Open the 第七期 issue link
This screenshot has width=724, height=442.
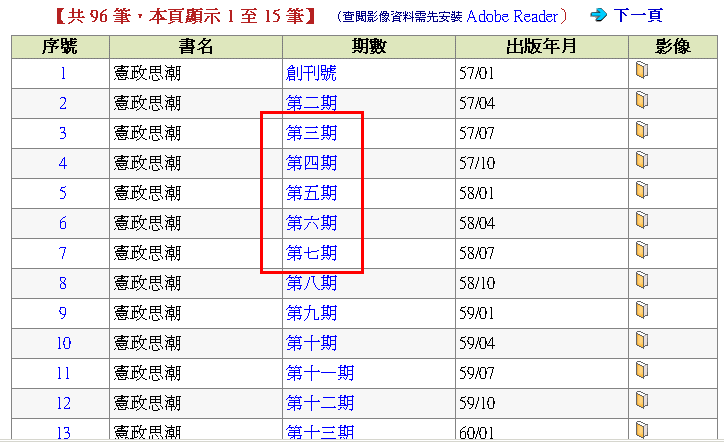pyautogui.click(x=311, y=253)
